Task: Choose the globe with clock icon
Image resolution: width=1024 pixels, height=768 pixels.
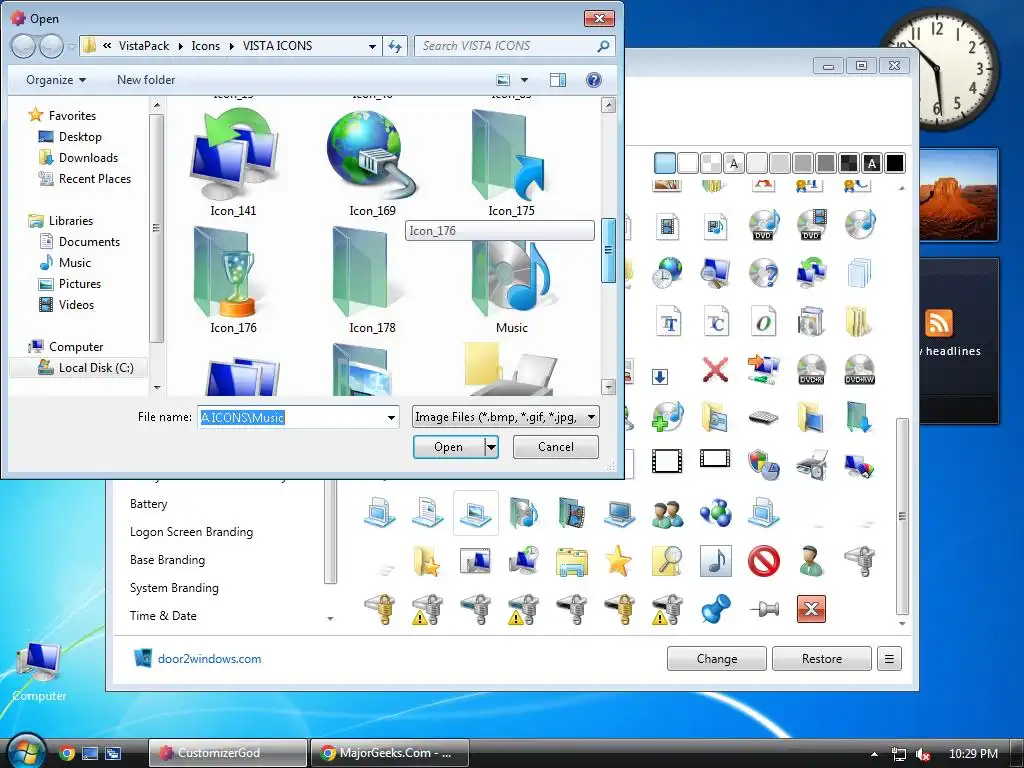Action: [x=667, y=273]
